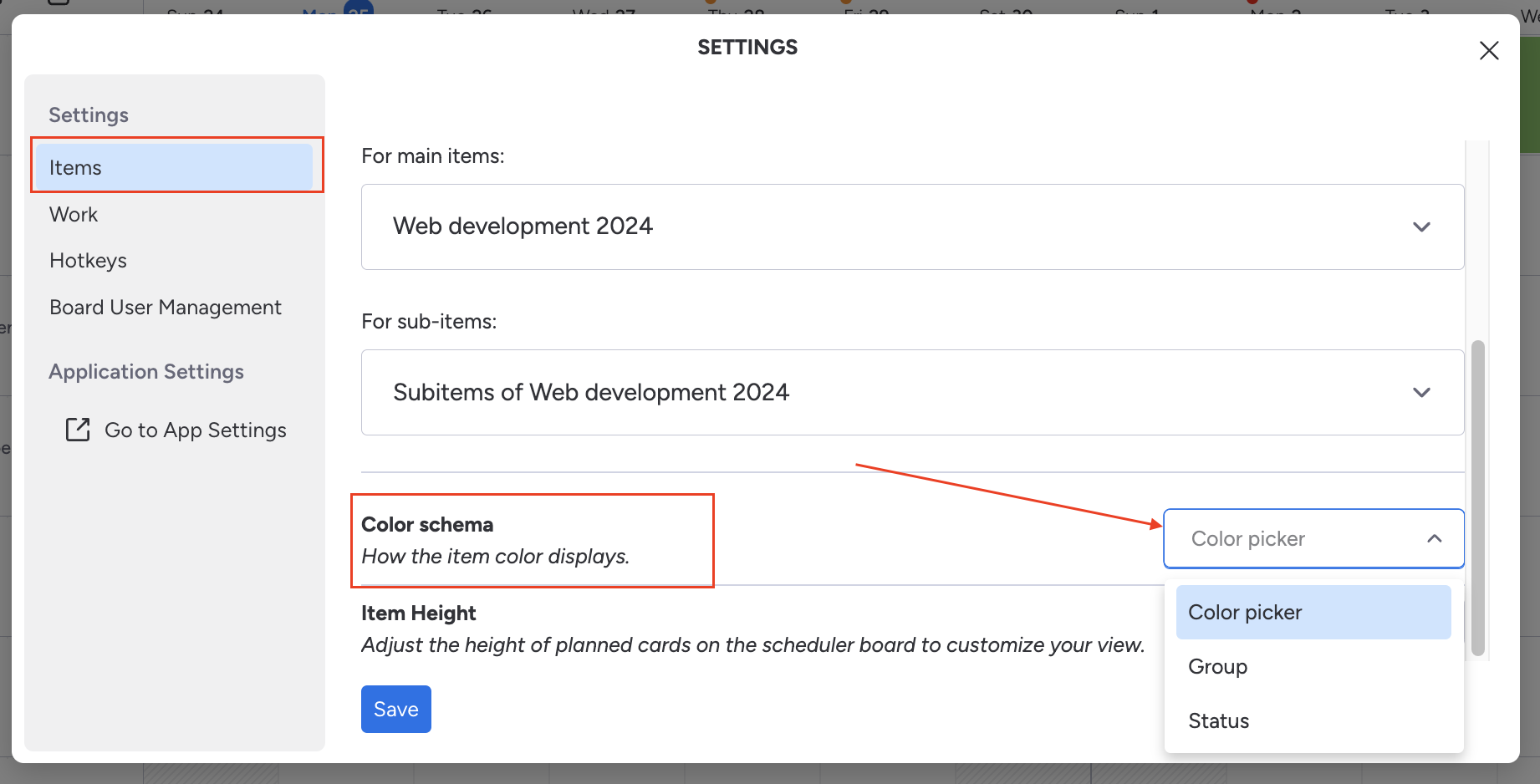Collapse Color picker dropdown via up chevron
The image size is (1540, 784).
pos(1434,539)
